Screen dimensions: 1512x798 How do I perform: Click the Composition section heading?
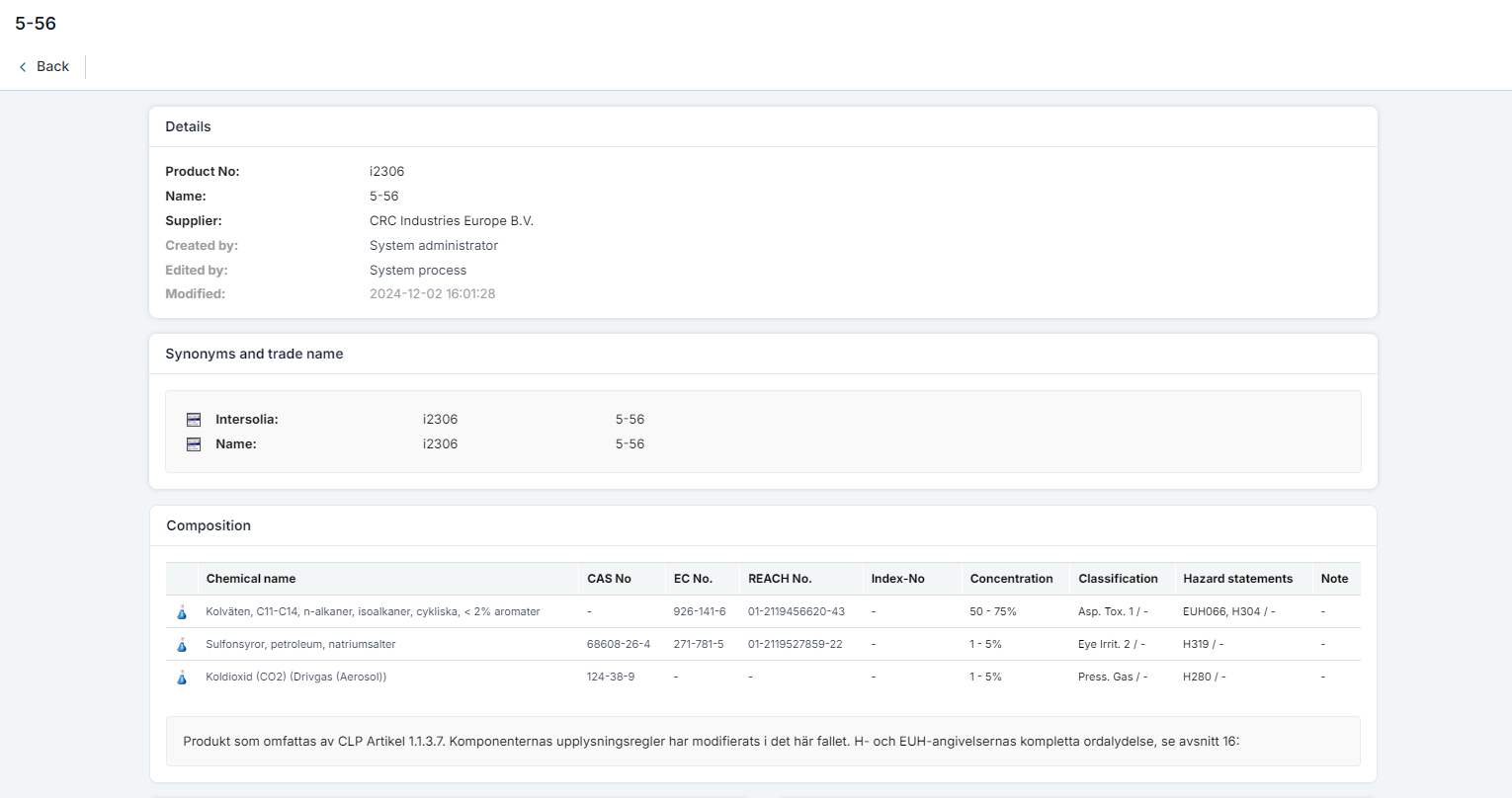209,525
